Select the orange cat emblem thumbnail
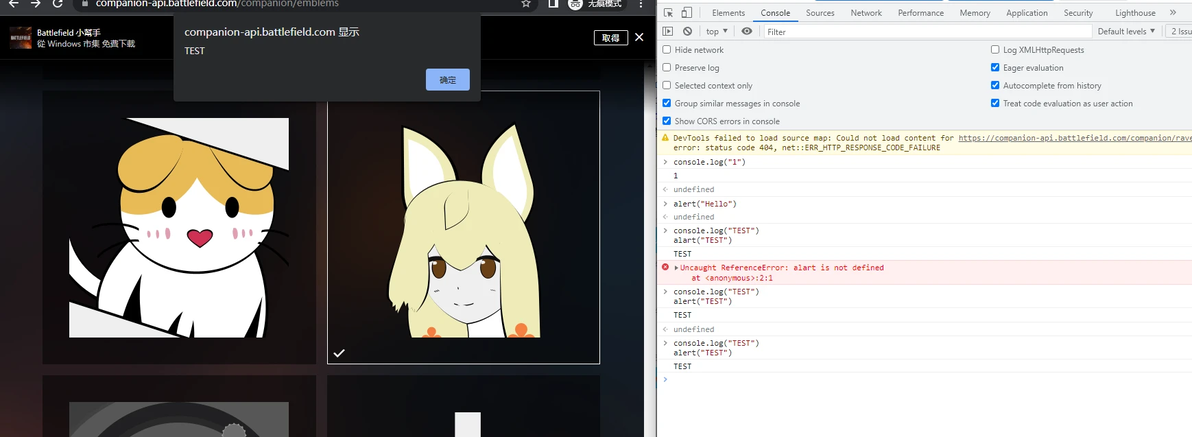This screenshot has width=1192, height=437. click(179, 227)
